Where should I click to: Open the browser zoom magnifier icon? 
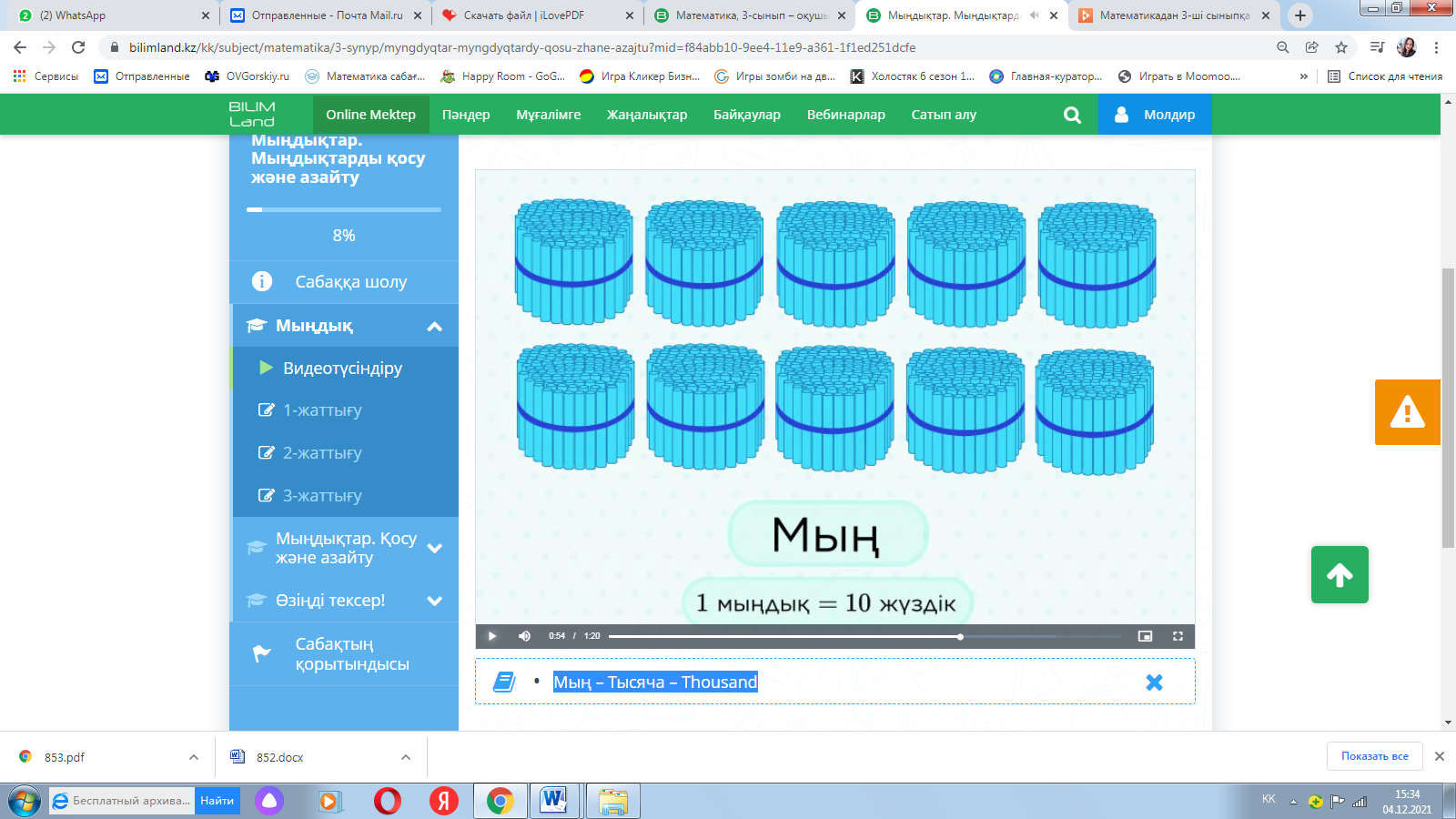coord(1283,47)
